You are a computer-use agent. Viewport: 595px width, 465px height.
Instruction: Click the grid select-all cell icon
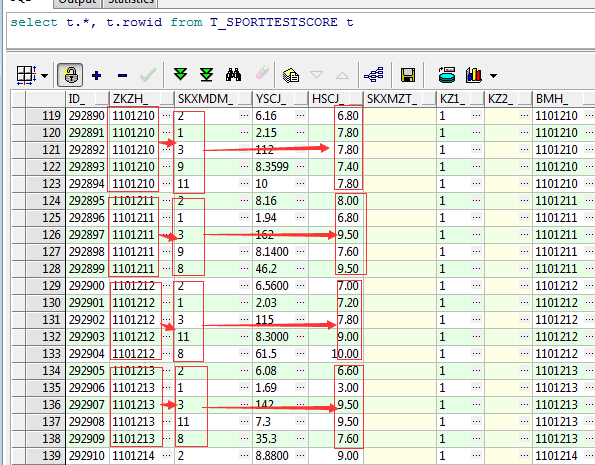tap(26, 75)
